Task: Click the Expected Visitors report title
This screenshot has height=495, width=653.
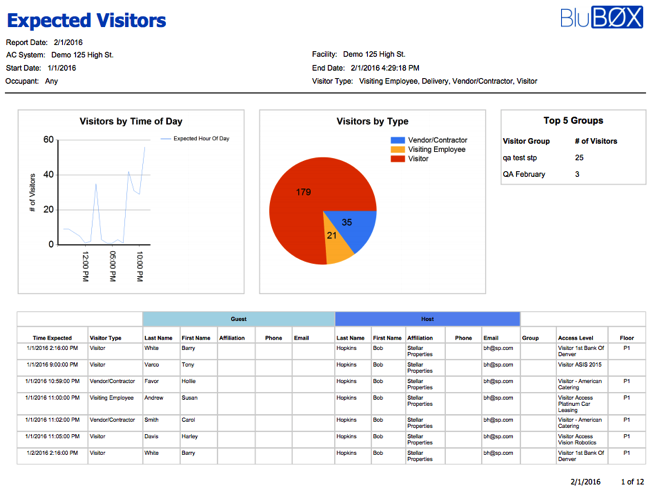Action: point(87,20)
